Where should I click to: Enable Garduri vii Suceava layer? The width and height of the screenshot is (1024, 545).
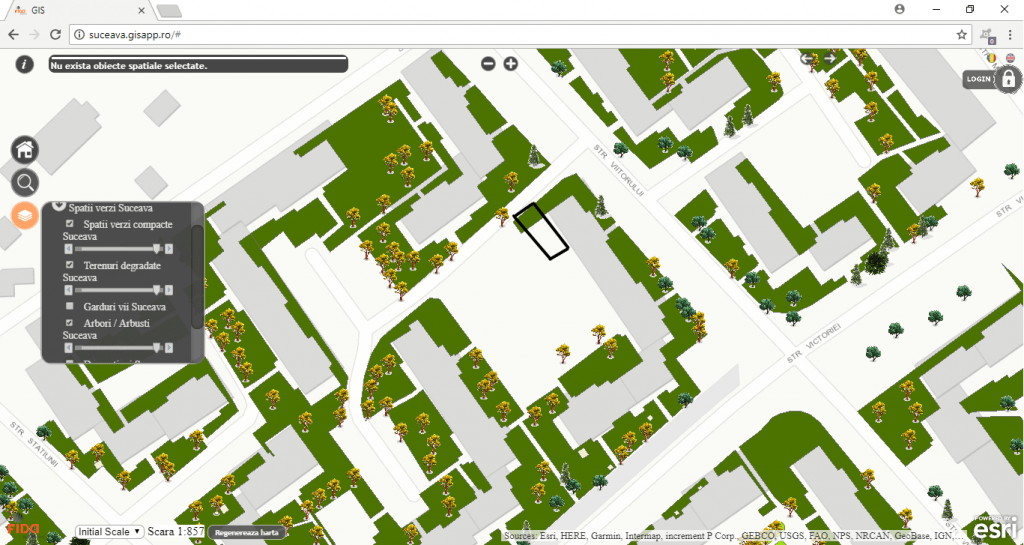(x=70, y=306)
